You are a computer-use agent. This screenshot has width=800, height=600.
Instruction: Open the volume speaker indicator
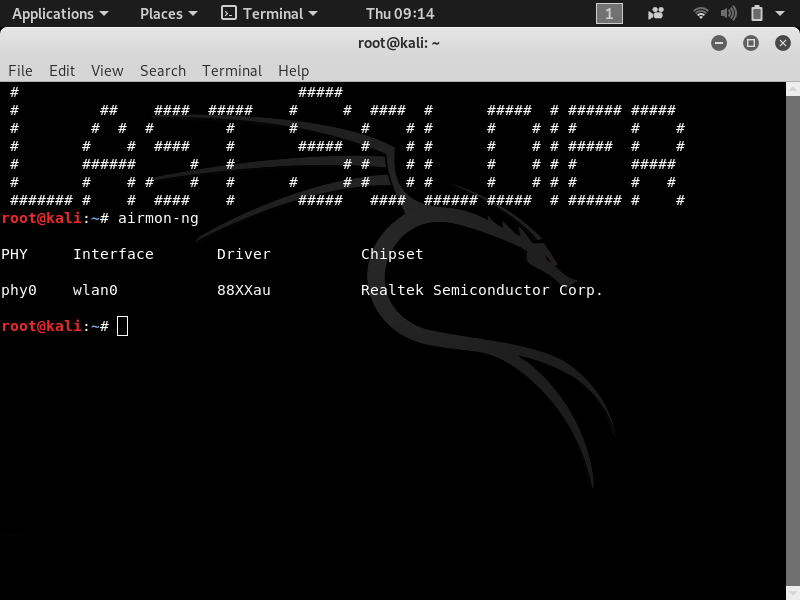tap(729, 13)
